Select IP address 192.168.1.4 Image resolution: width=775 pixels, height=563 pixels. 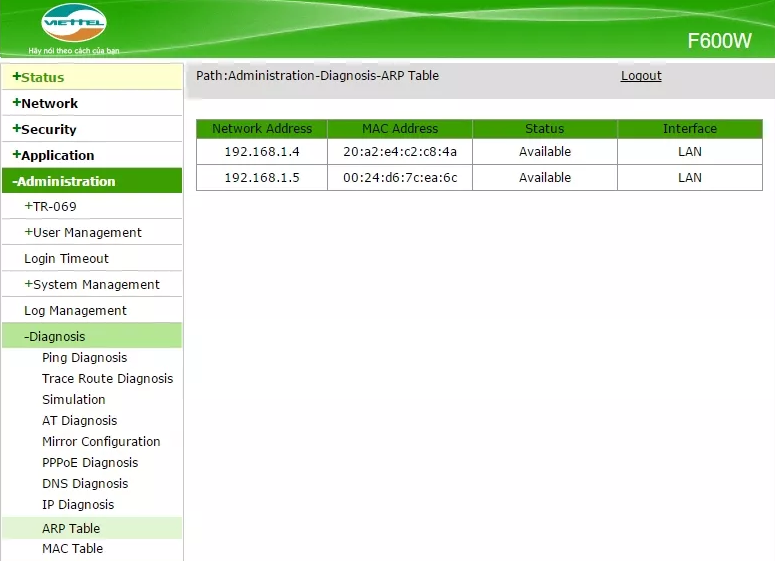click(x=262, y=152)
